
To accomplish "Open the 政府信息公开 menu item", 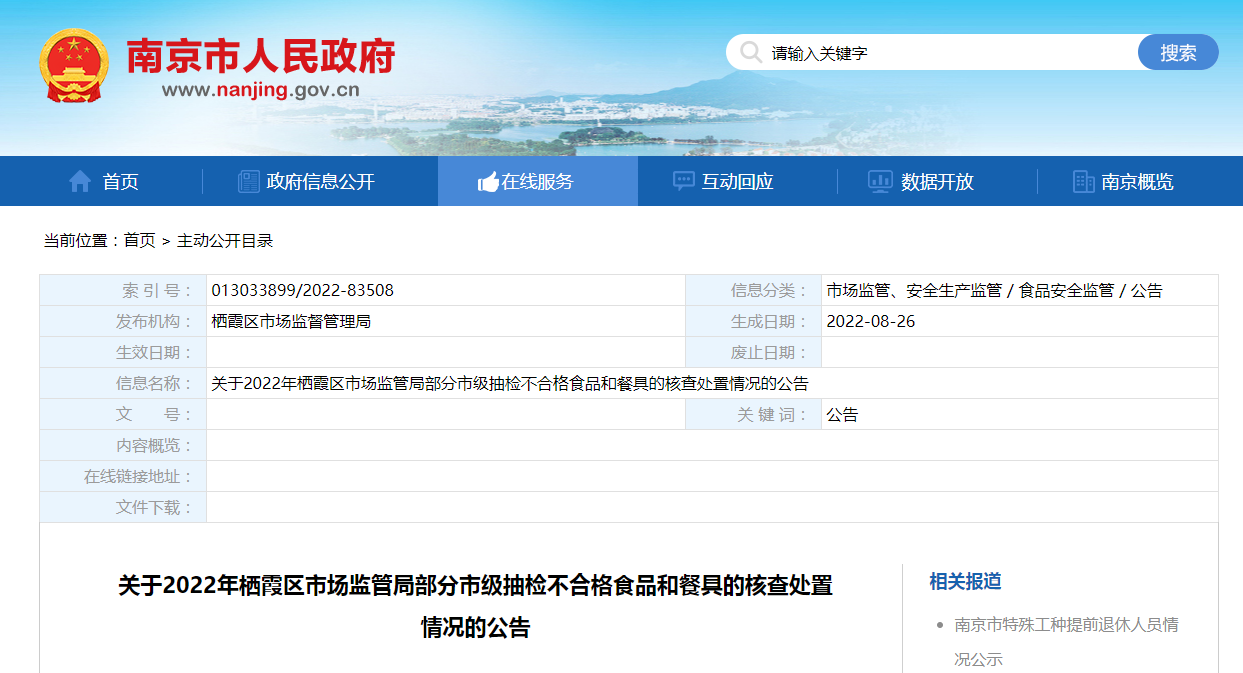I will 320,181.
